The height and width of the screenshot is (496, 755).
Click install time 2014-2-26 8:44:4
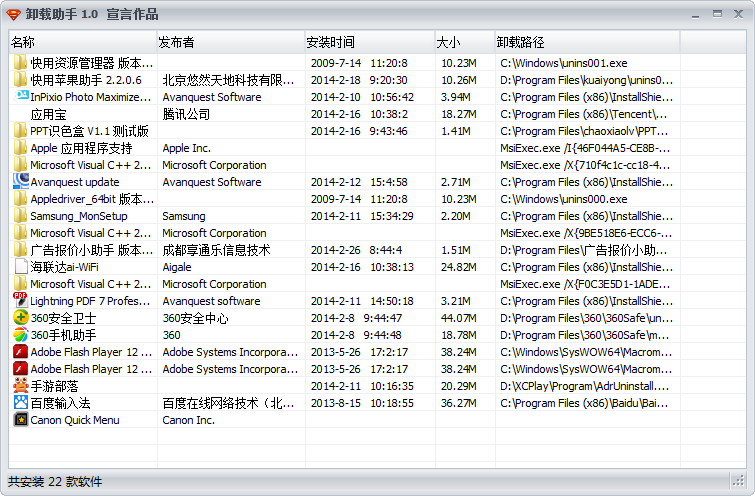(x=356, y=250)
